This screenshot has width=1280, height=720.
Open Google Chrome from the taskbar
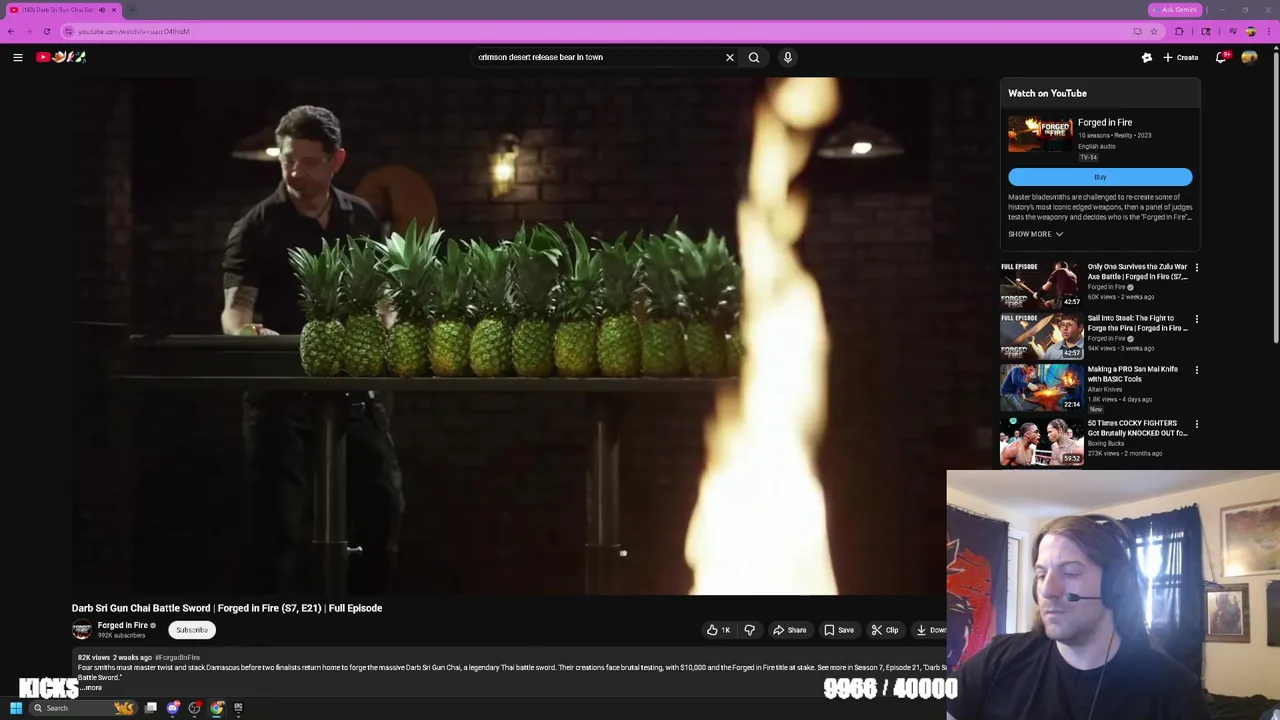click(217, 708)
